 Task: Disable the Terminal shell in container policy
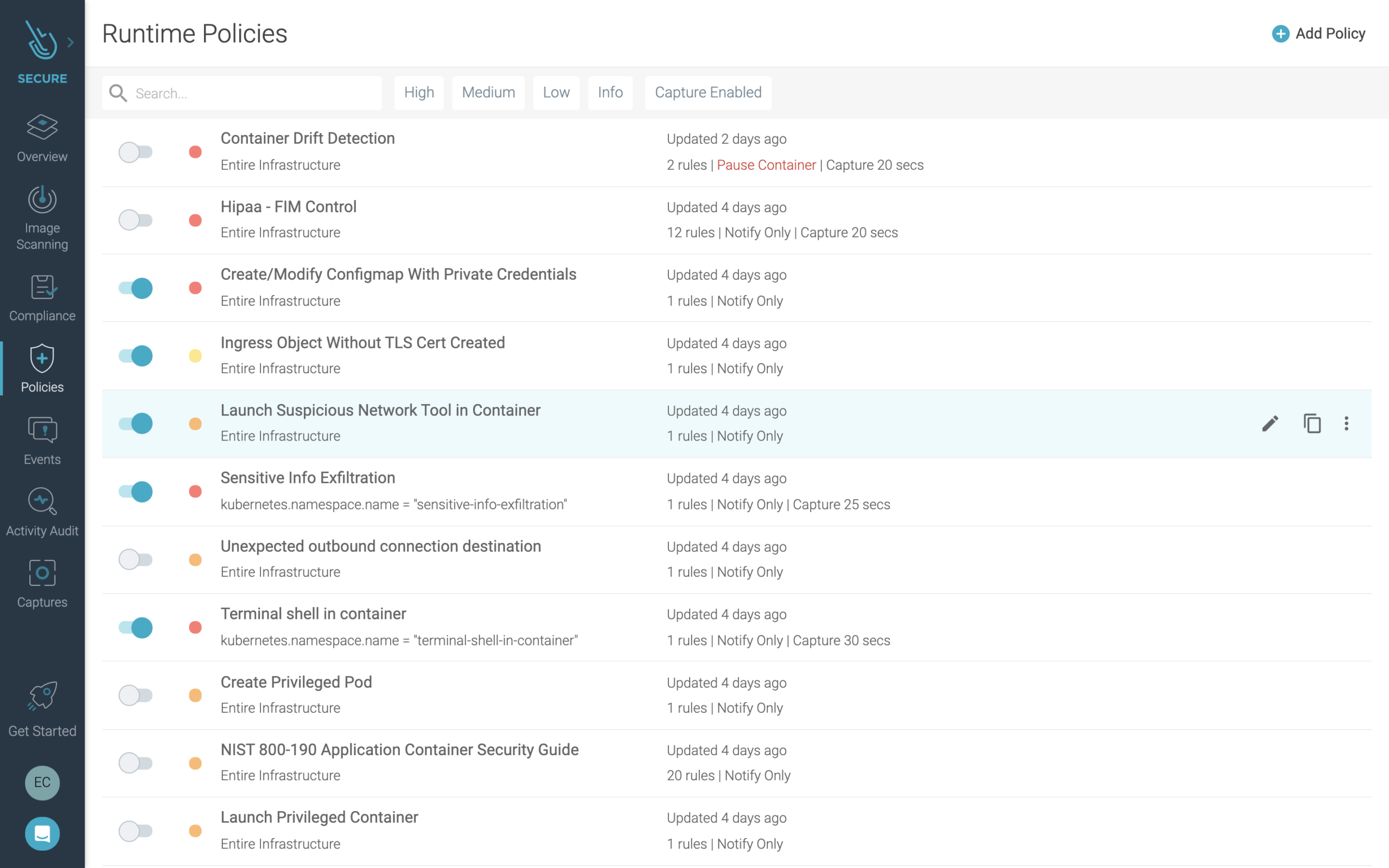pyautogui.click(x=136, y=628)
